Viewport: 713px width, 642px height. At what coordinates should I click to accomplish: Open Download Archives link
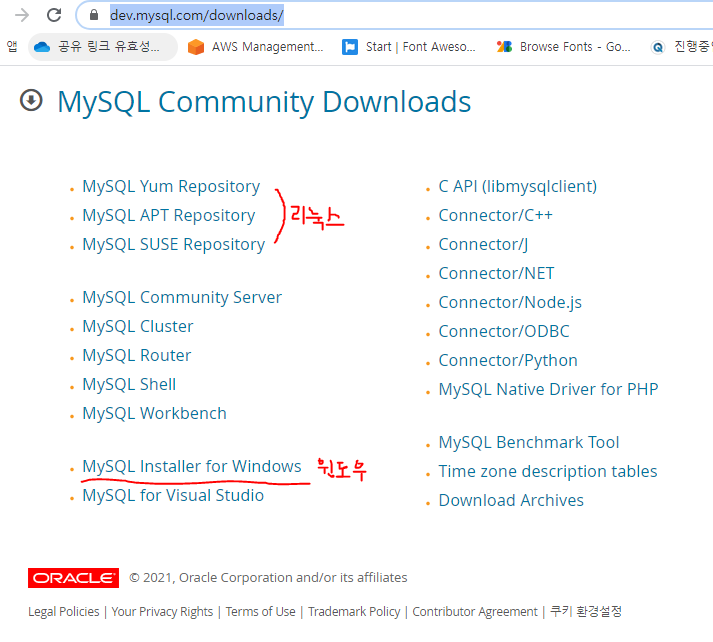click(x=511, y=501)
